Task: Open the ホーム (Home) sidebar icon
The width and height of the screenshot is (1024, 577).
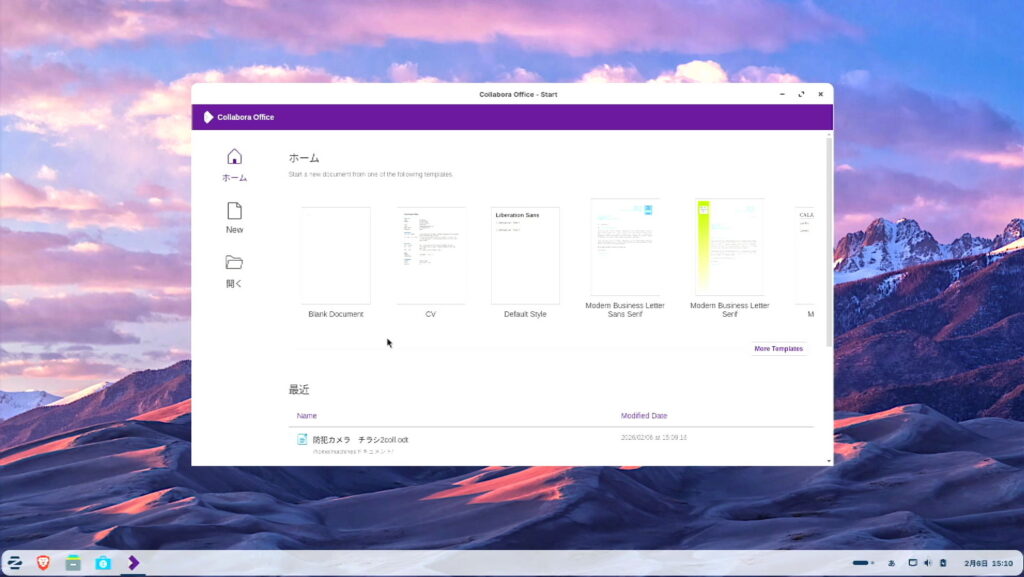Action: [234, 157]
